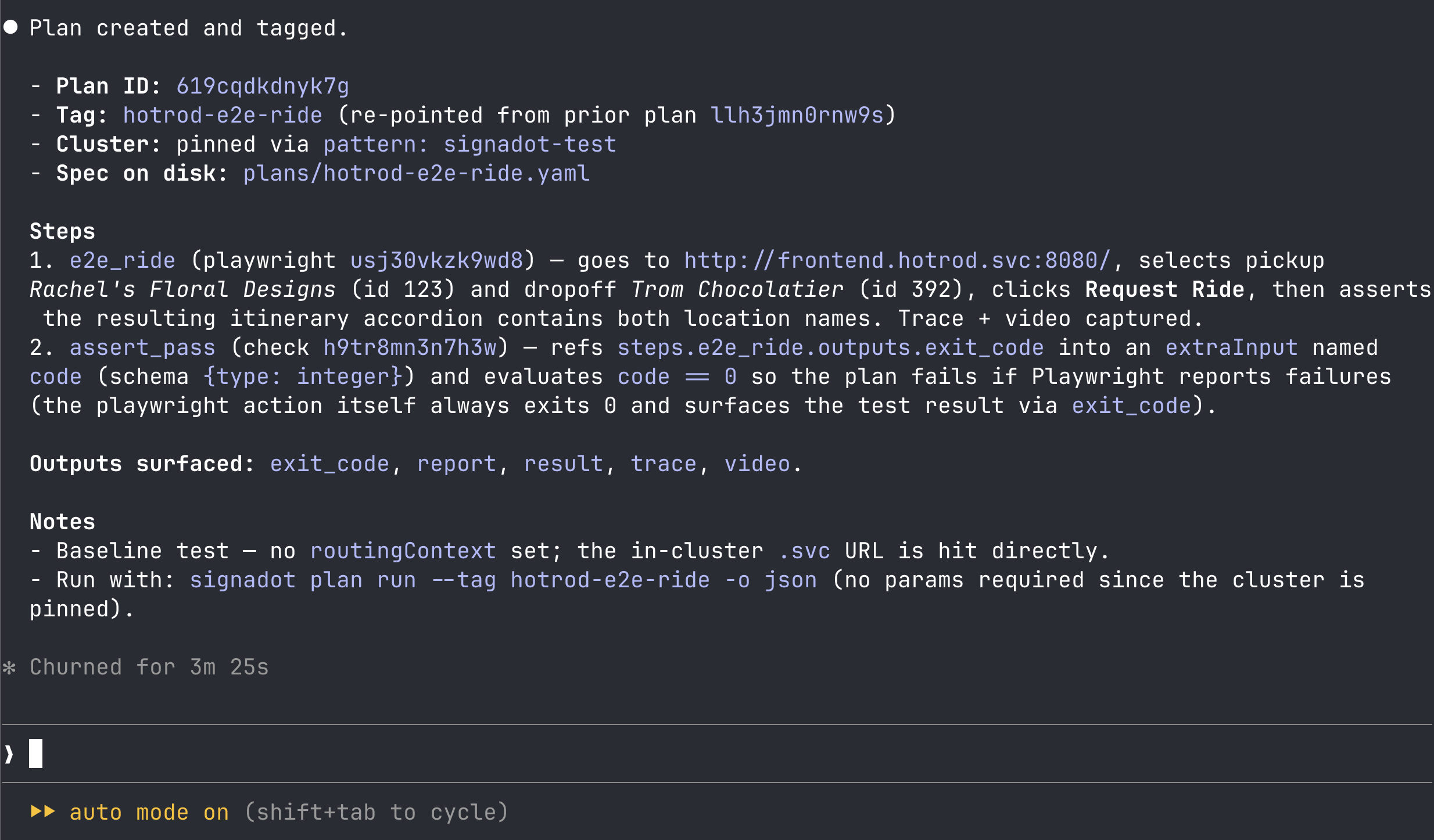Click the white bullet before 'Plan created'

(x=10, y=27)
